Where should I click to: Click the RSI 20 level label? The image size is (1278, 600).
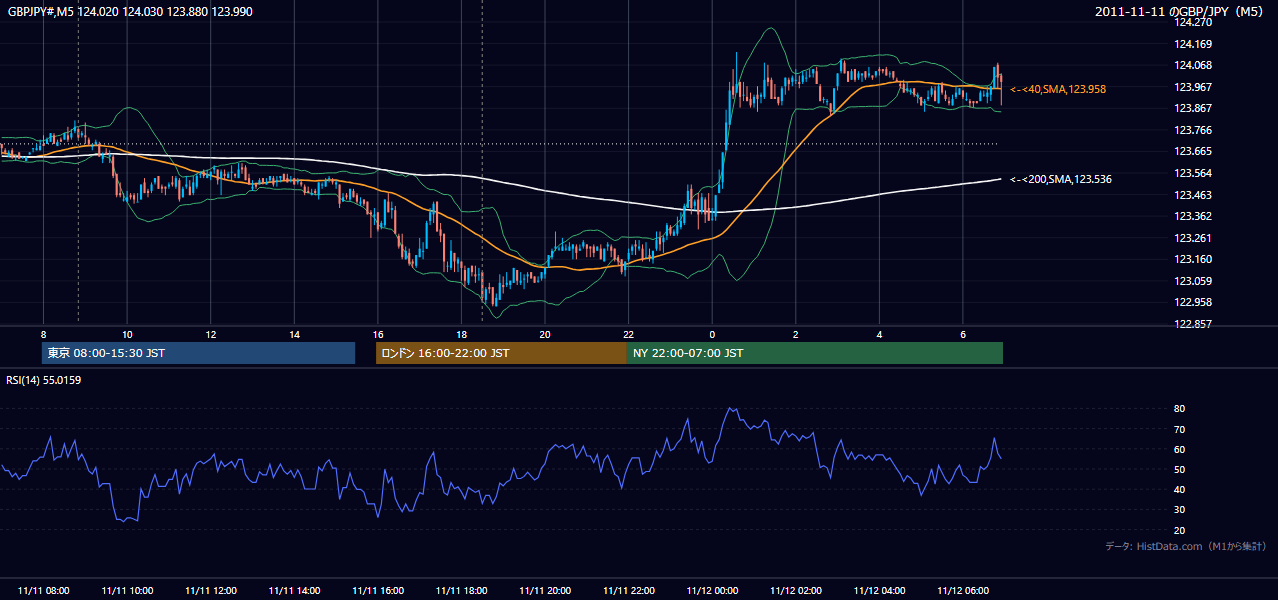[1180, 530]
